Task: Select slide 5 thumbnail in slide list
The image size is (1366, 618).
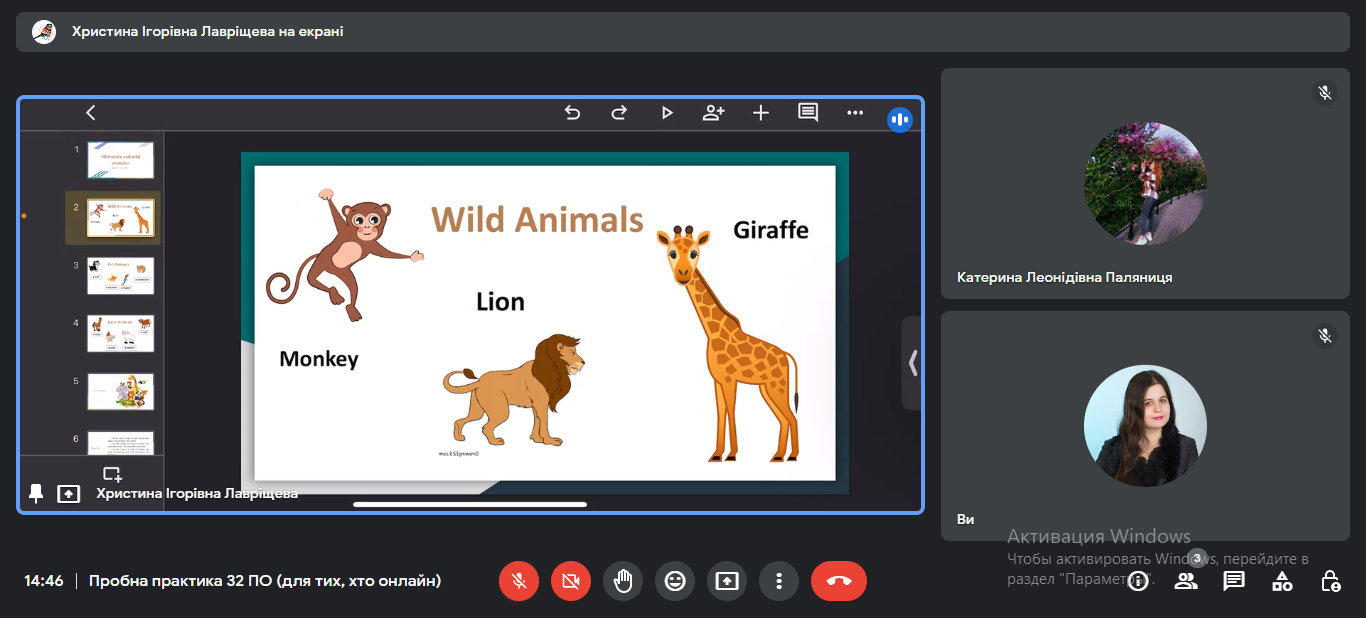Action: click(121, 391)
